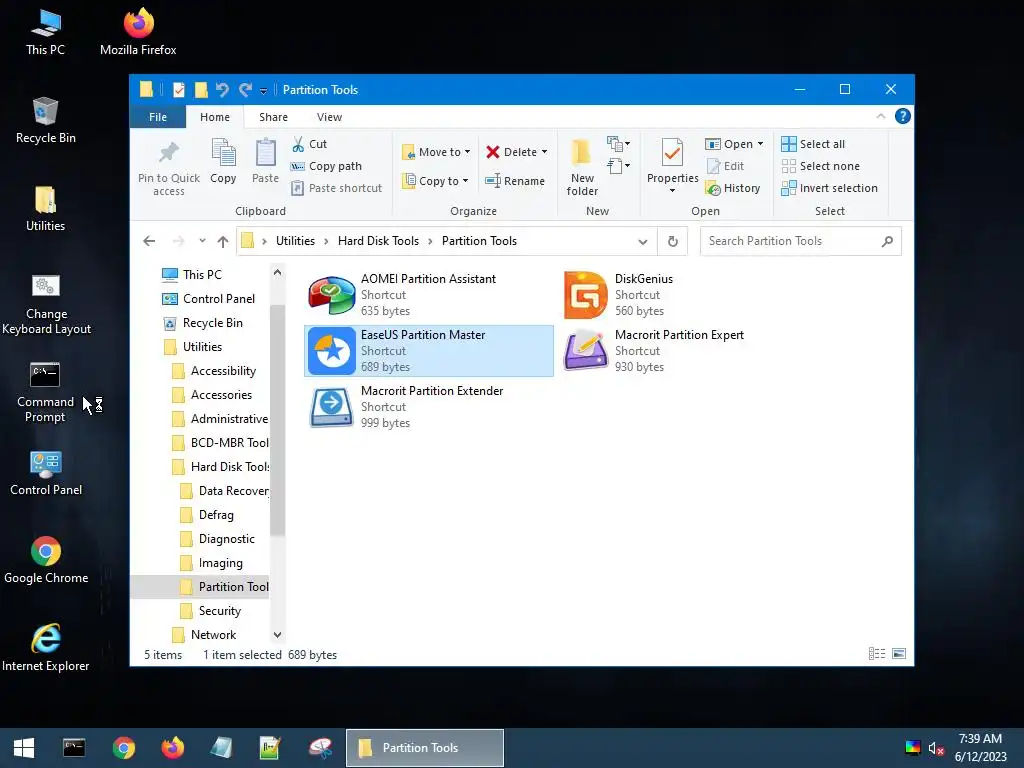The height and width of the screenshot is (768, 1024).
Task: Select Accessibility folder in tree
Action: [x=214, y=371]
